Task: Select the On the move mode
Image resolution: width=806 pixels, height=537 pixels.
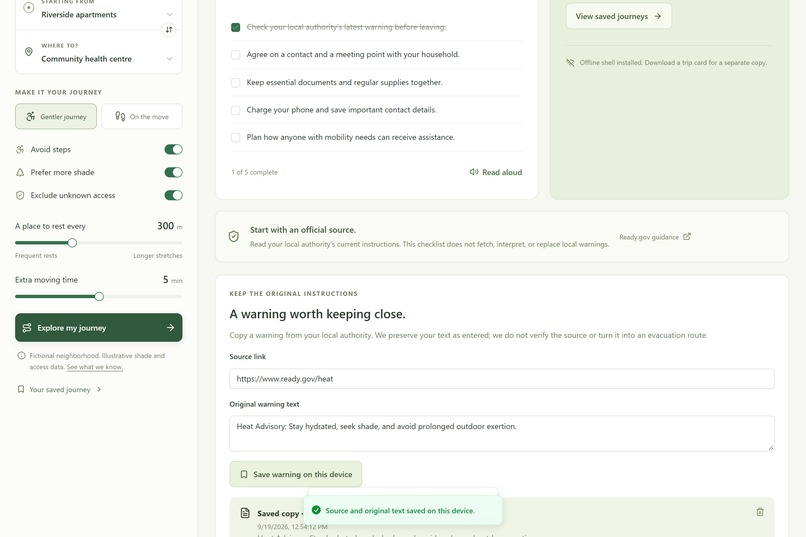Action: click(142, 117)
